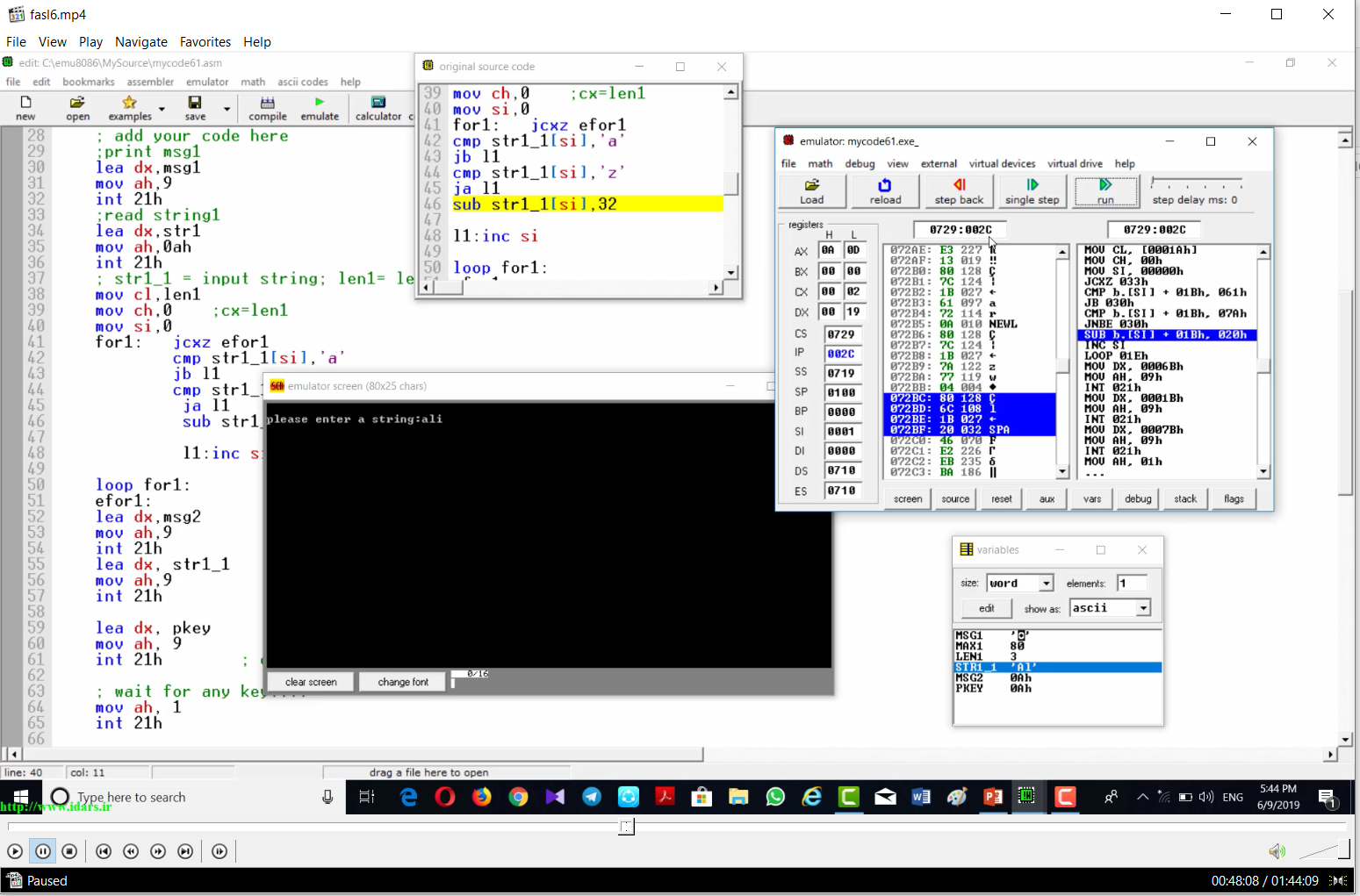The image size is (1360, 896).
Task: Play the fasl6.mp4 video
Action: (15, 851)
